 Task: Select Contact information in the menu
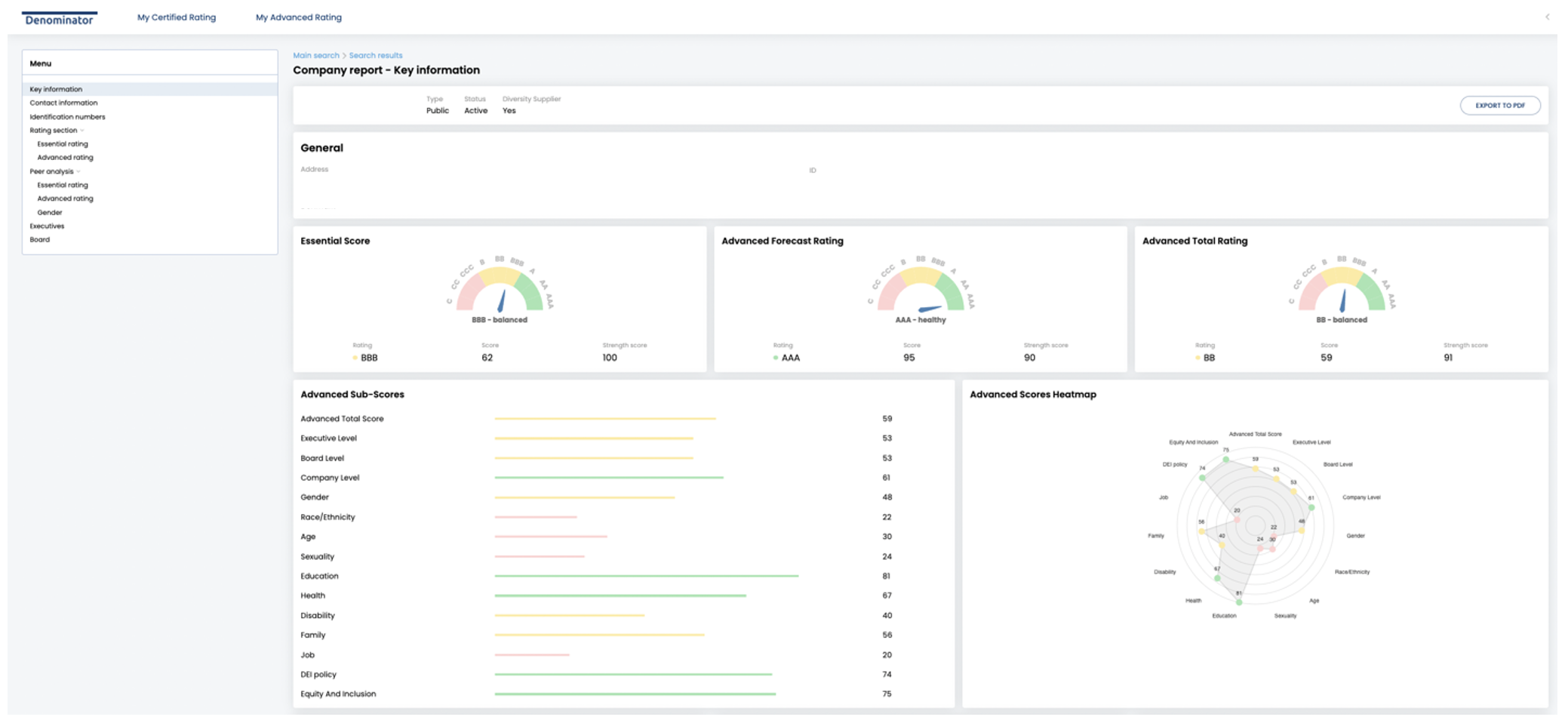63,103
